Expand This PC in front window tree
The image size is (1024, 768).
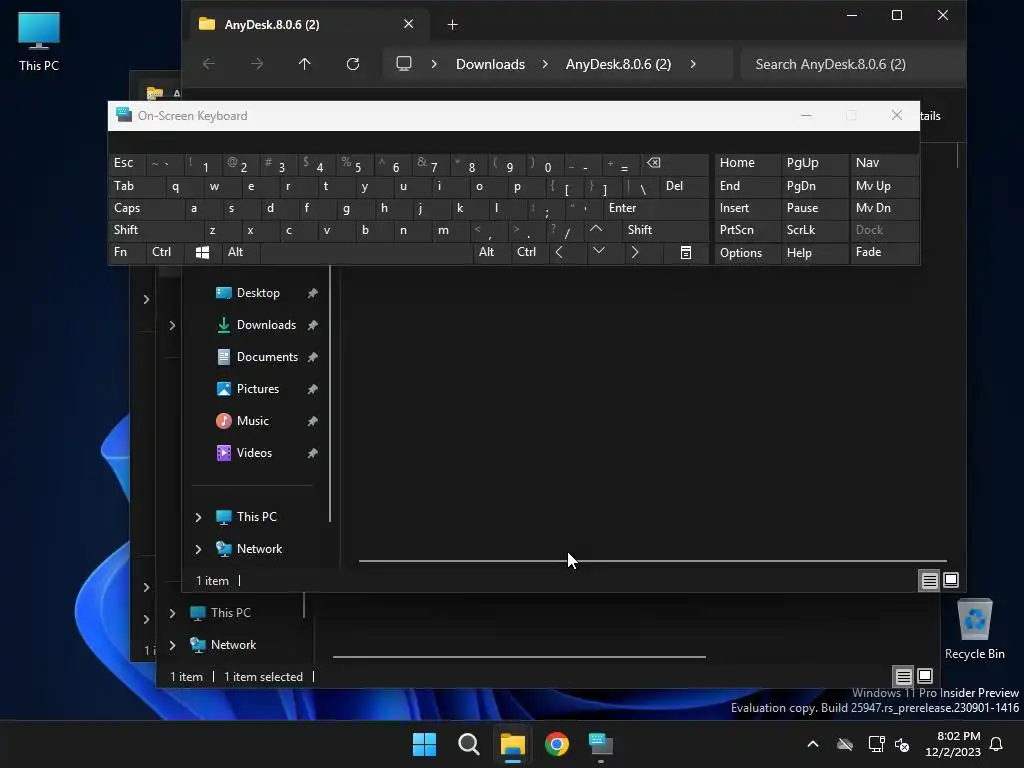point(199,517)
